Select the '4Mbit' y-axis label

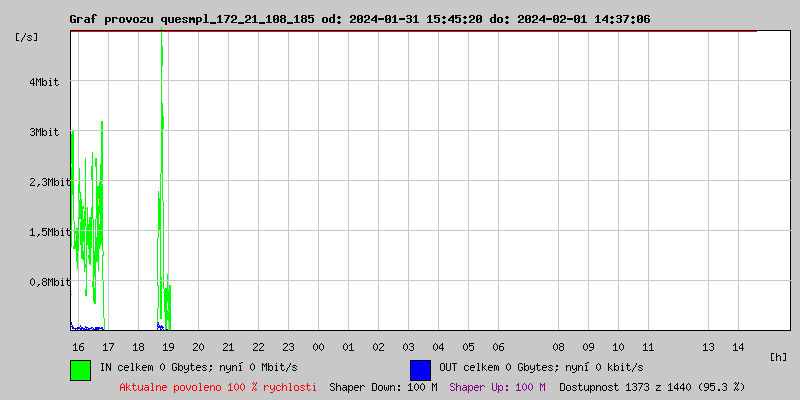(x=44, y=82)
